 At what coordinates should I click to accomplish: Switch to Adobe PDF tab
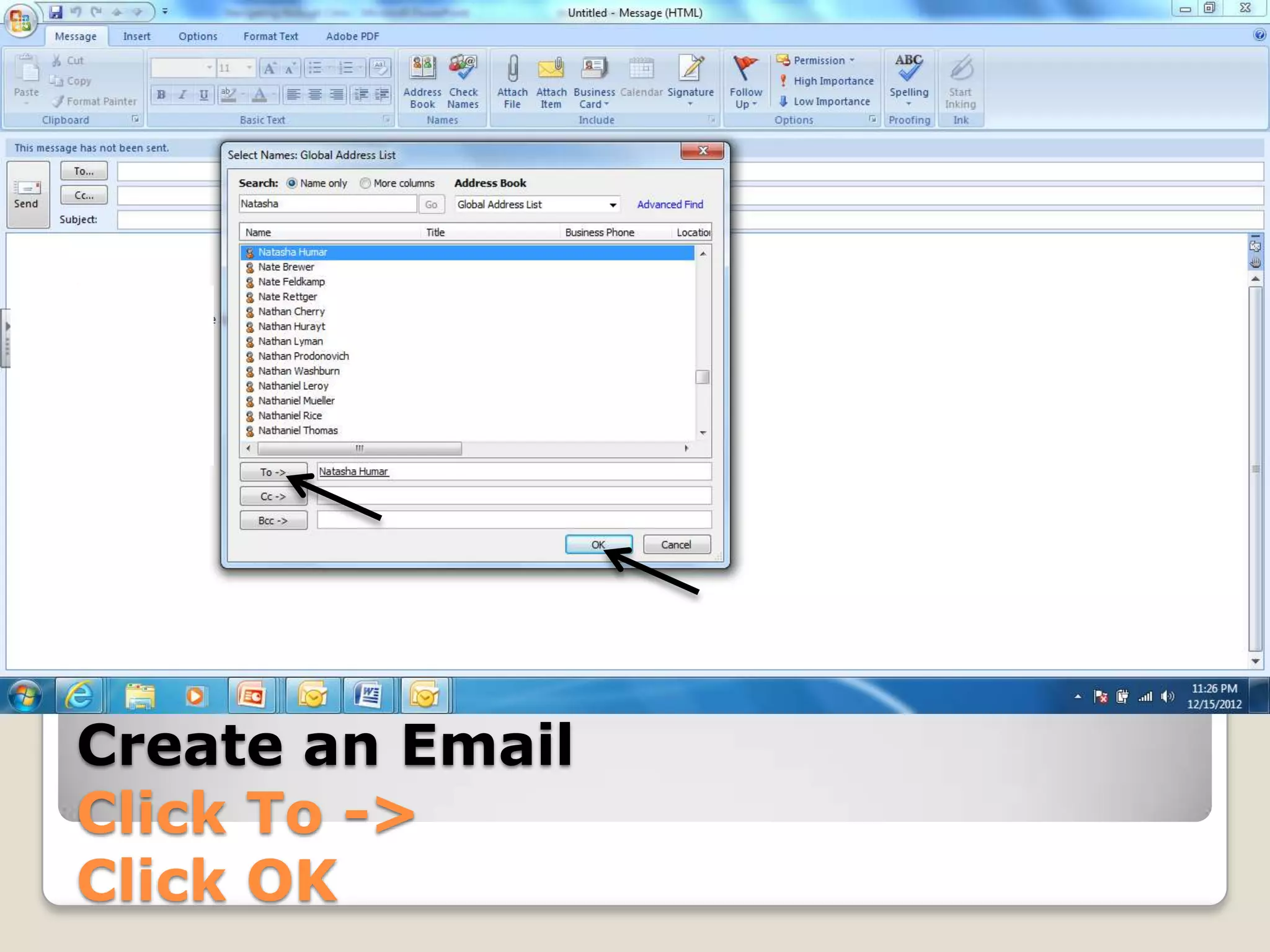coord(352,36)
